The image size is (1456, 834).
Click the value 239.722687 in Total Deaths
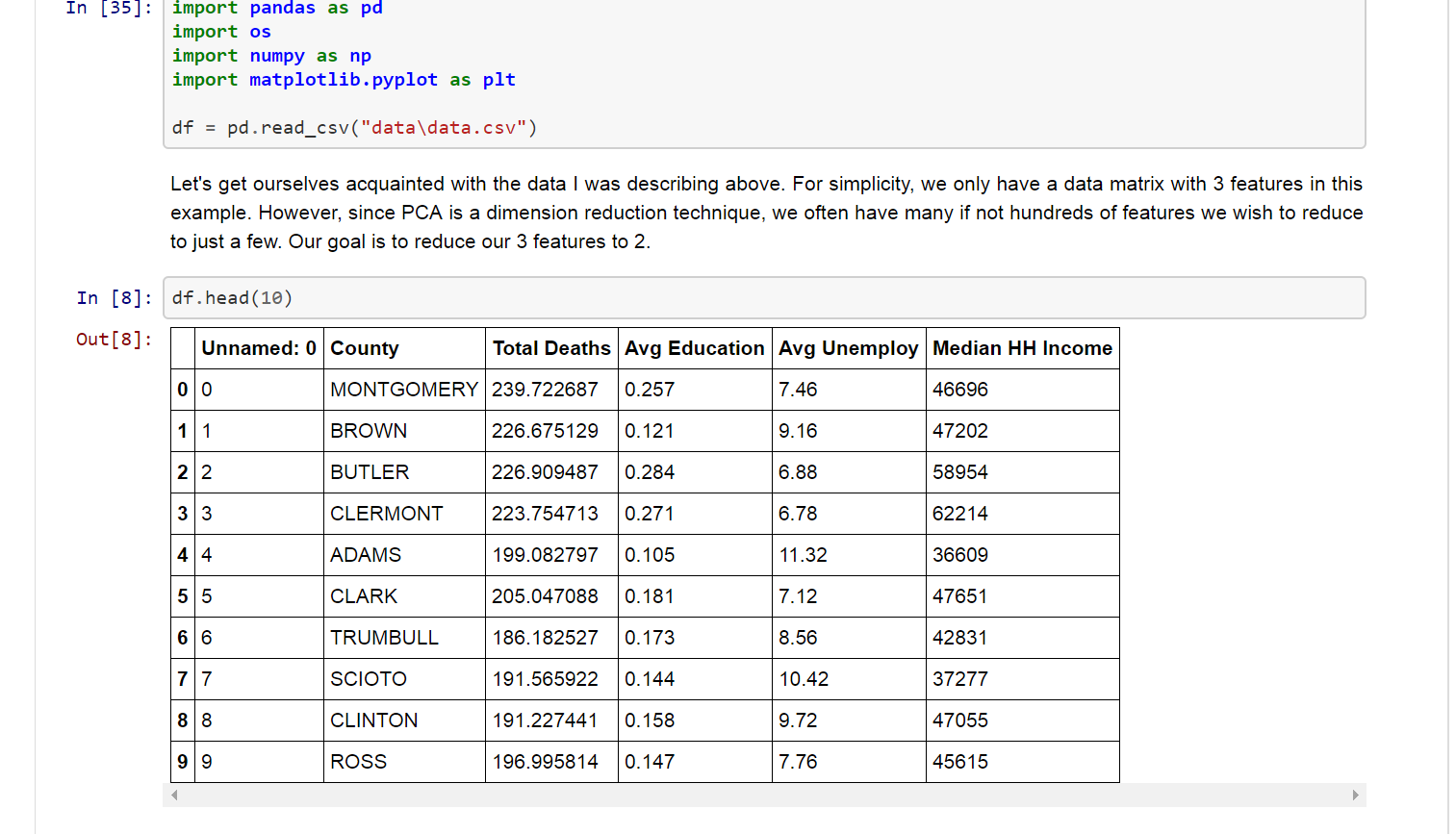pyautogui.click(x=551, y=390)
